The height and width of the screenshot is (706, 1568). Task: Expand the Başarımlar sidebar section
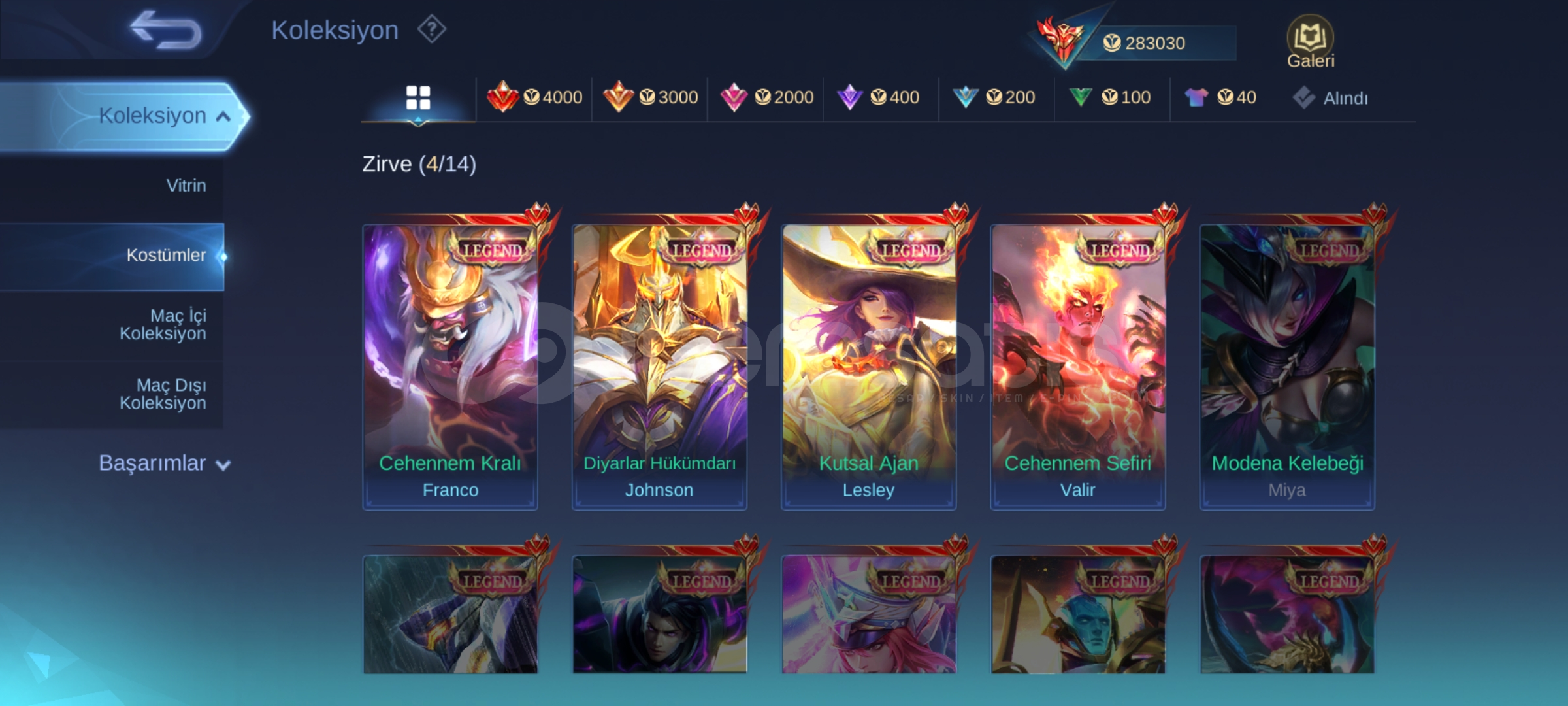coord(165,463)
